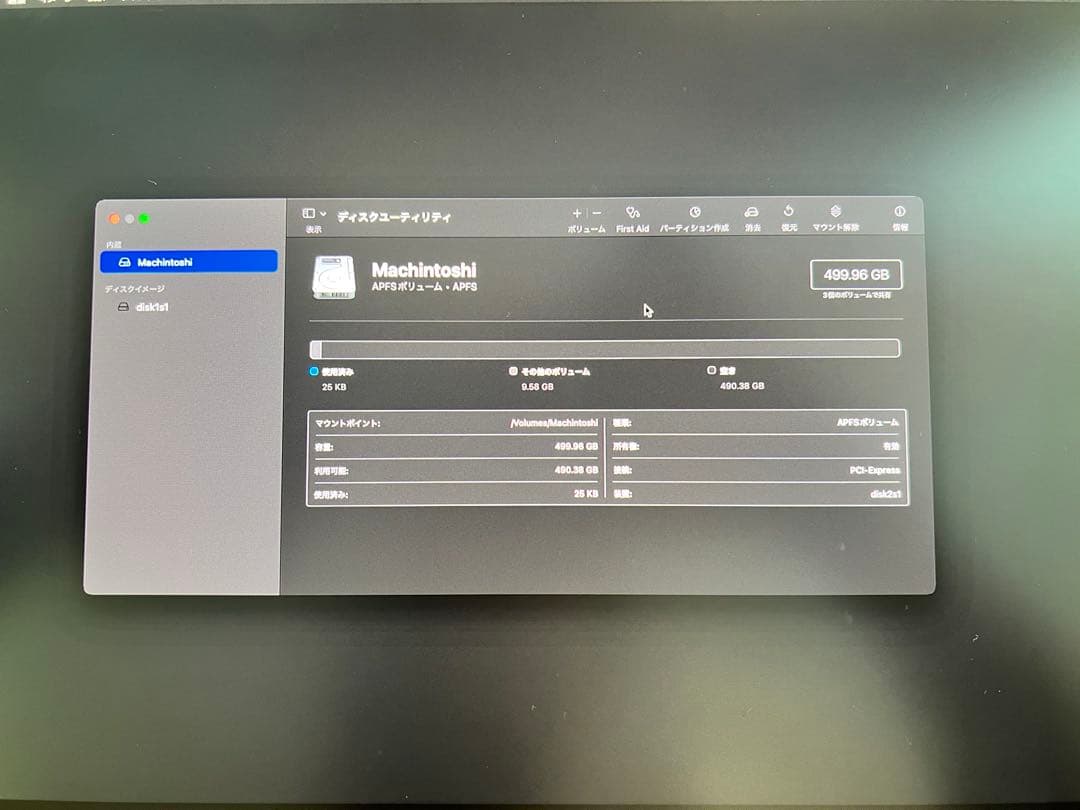Remove a volume with the − button

click(595, 213)
